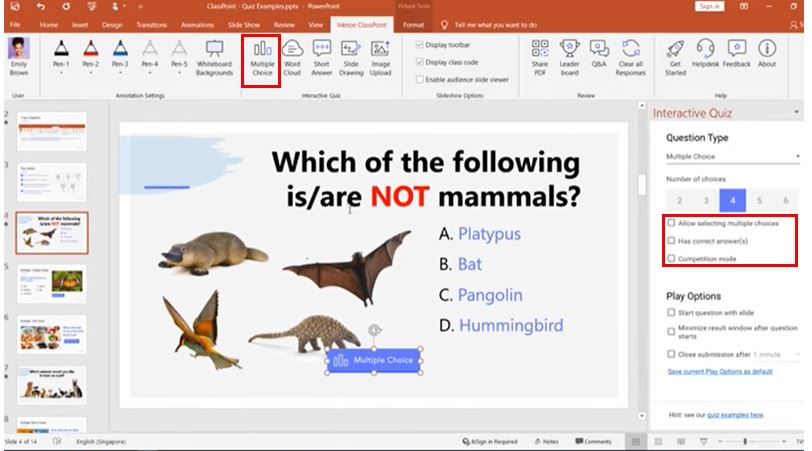Clear all Responses

pyautogui.click(x=630, y=58)
